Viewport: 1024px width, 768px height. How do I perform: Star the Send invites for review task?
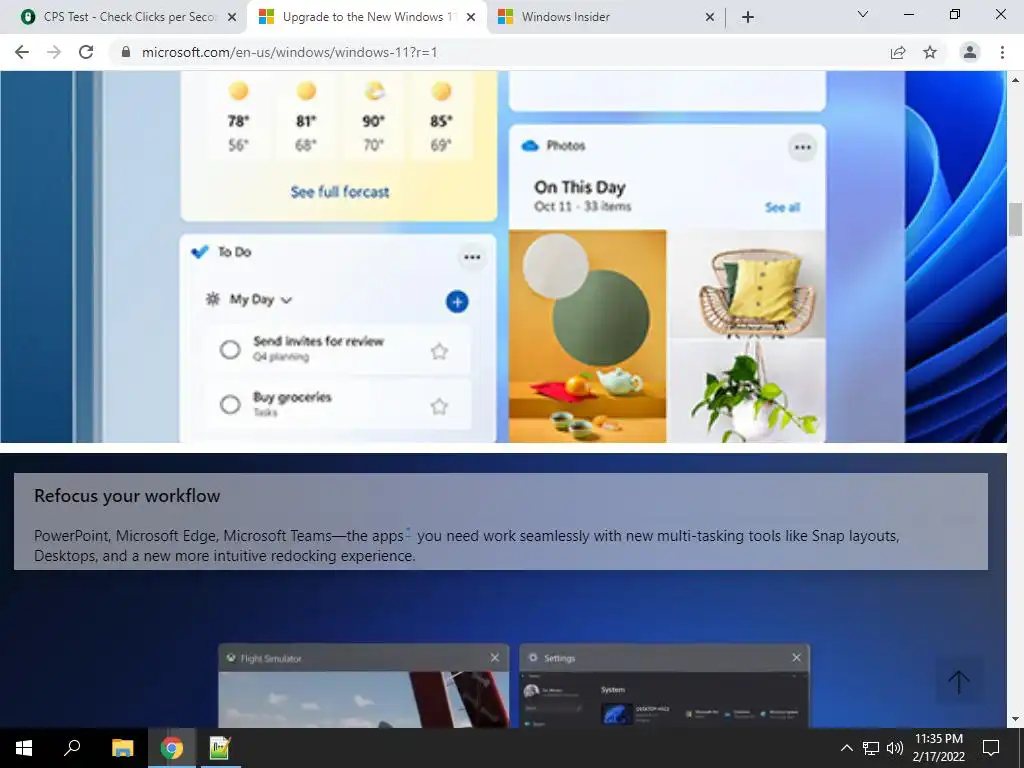440,351
